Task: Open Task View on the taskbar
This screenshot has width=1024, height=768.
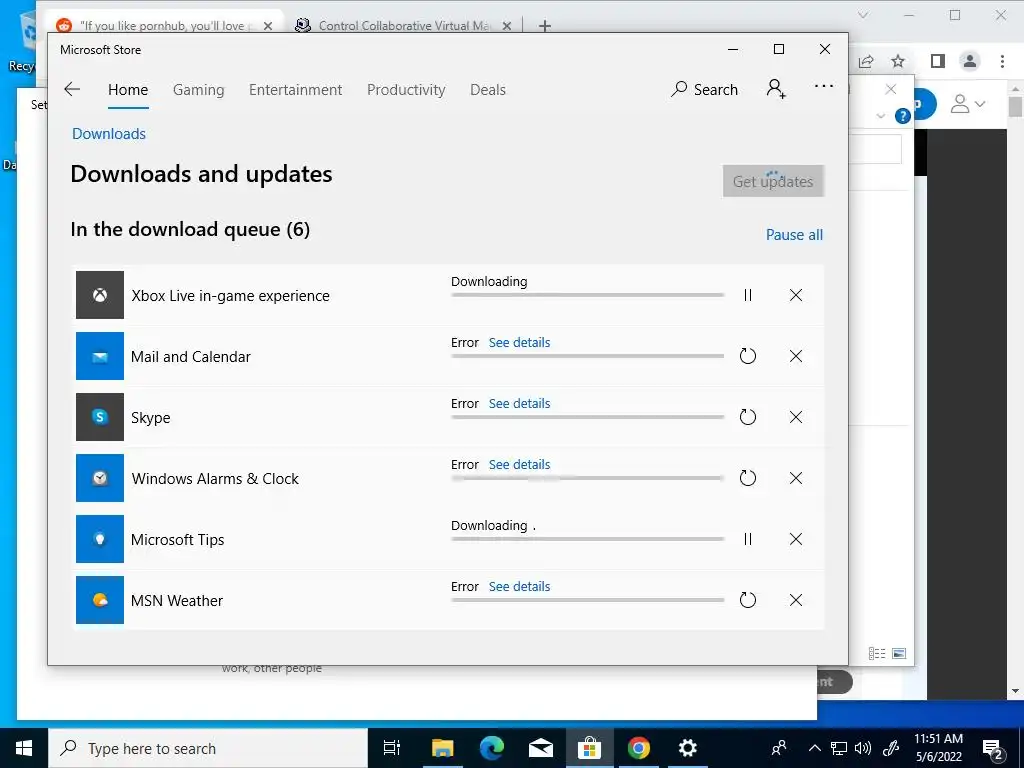Action: coord(392,748)
